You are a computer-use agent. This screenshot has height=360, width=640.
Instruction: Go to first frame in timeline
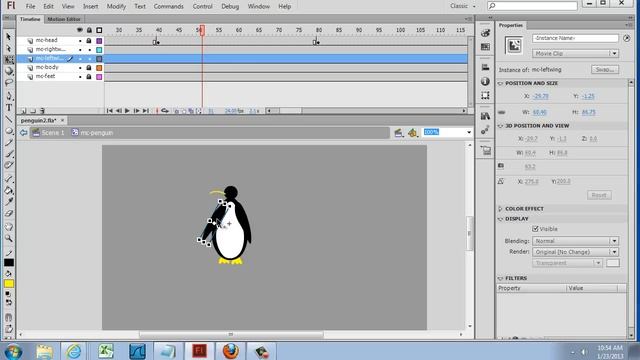tap(109, 111)
